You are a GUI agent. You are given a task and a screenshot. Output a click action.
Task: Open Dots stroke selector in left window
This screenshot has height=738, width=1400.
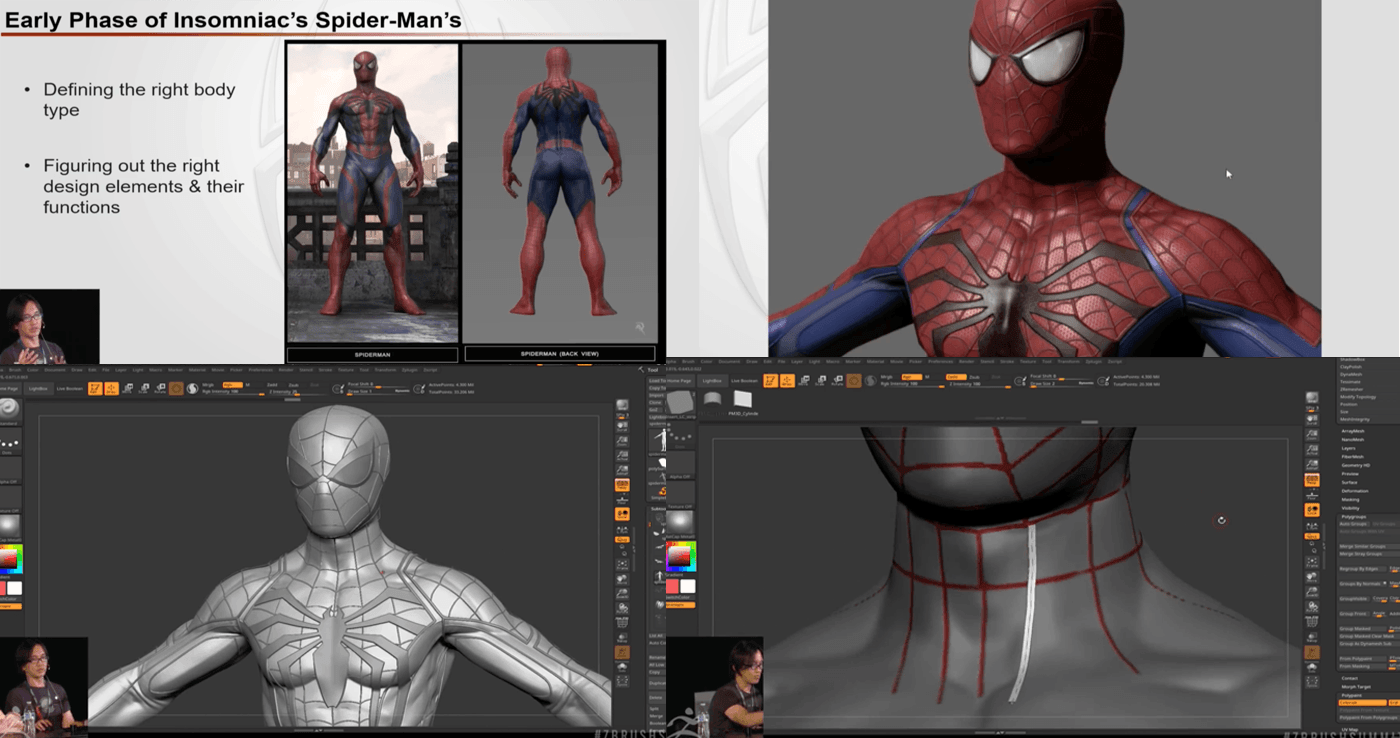pyautogui.click(x=8, y=443)
